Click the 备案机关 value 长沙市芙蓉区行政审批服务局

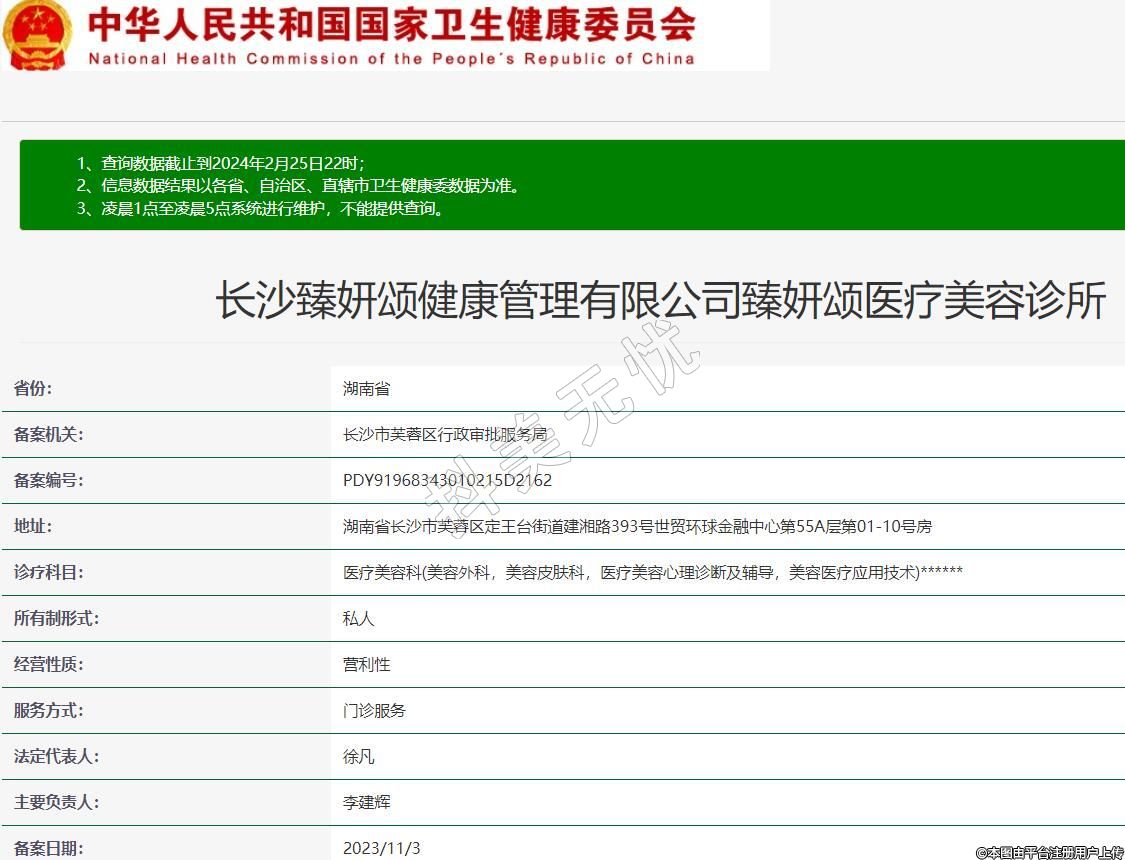pos(445,435)
